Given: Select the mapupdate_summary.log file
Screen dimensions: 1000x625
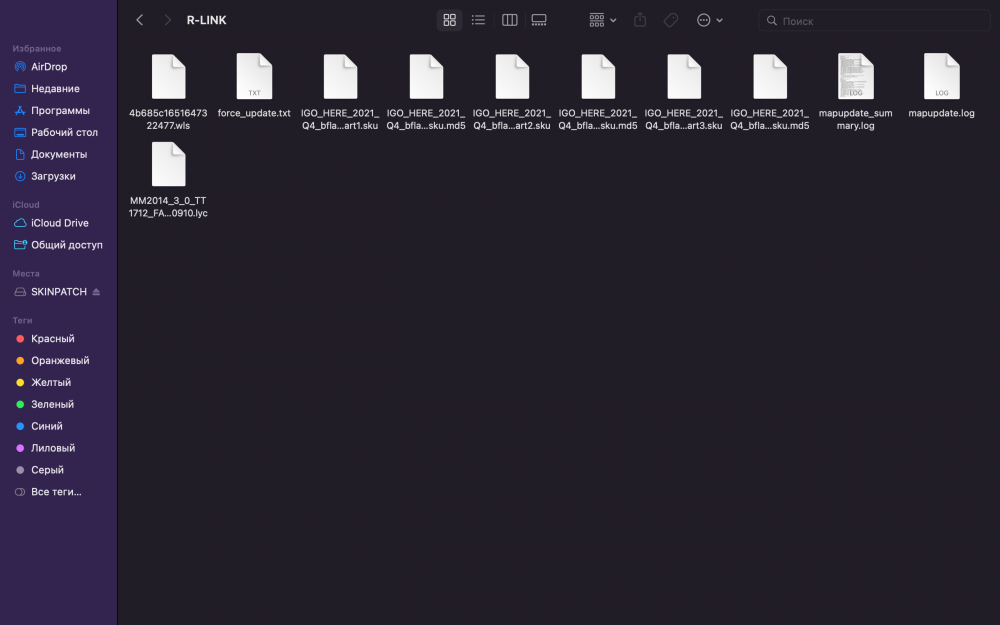Looking at the screenshot, I should (x=855, y=92).
